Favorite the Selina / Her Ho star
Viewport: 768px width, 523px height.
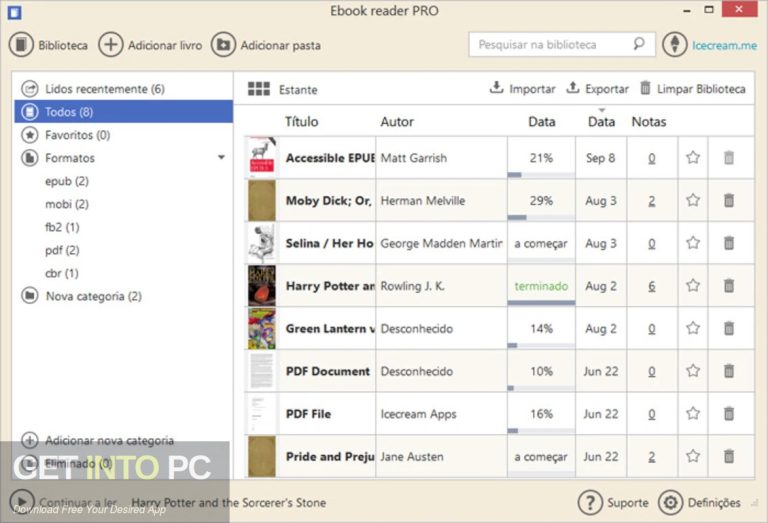pyautogui.click(x=693, y=242)
